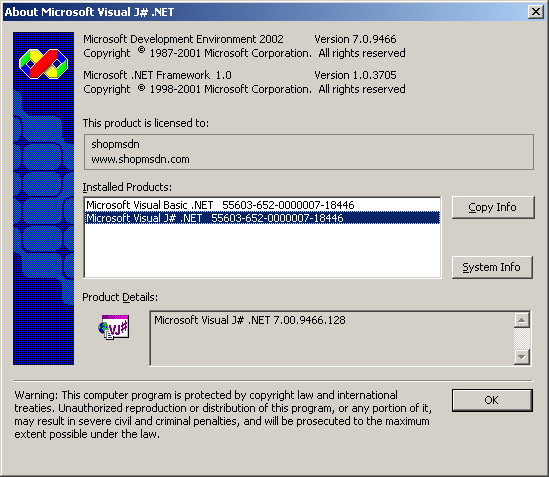Click the VJ# product details icon
This screenshot has width=549, height=477.
pyautogui.click(x=113, y=327)
